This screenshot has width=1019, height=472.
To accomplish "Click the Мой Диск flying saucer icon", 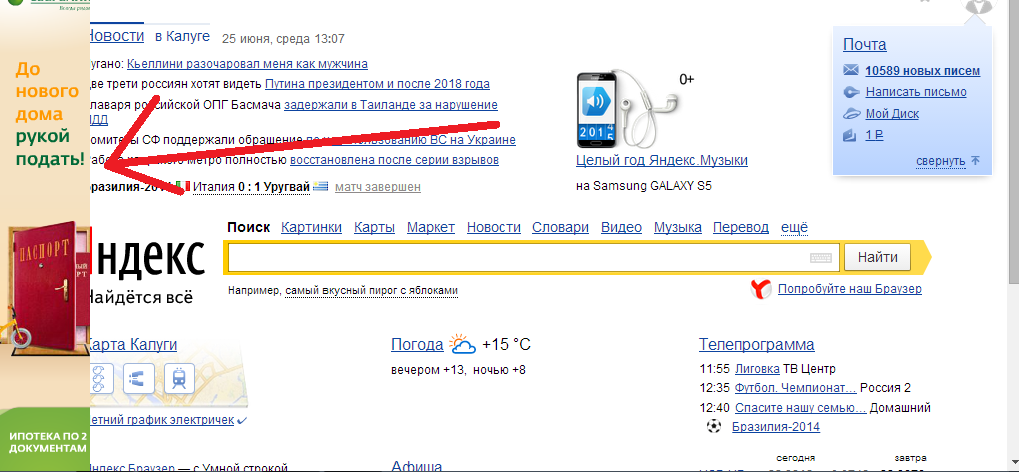I will pos(851,113).
